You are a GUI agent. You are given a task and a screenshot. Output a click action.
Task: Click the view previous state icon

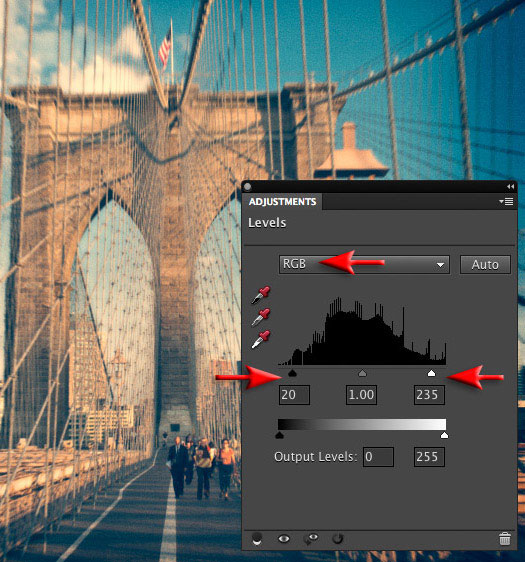[x=310, y=539]
